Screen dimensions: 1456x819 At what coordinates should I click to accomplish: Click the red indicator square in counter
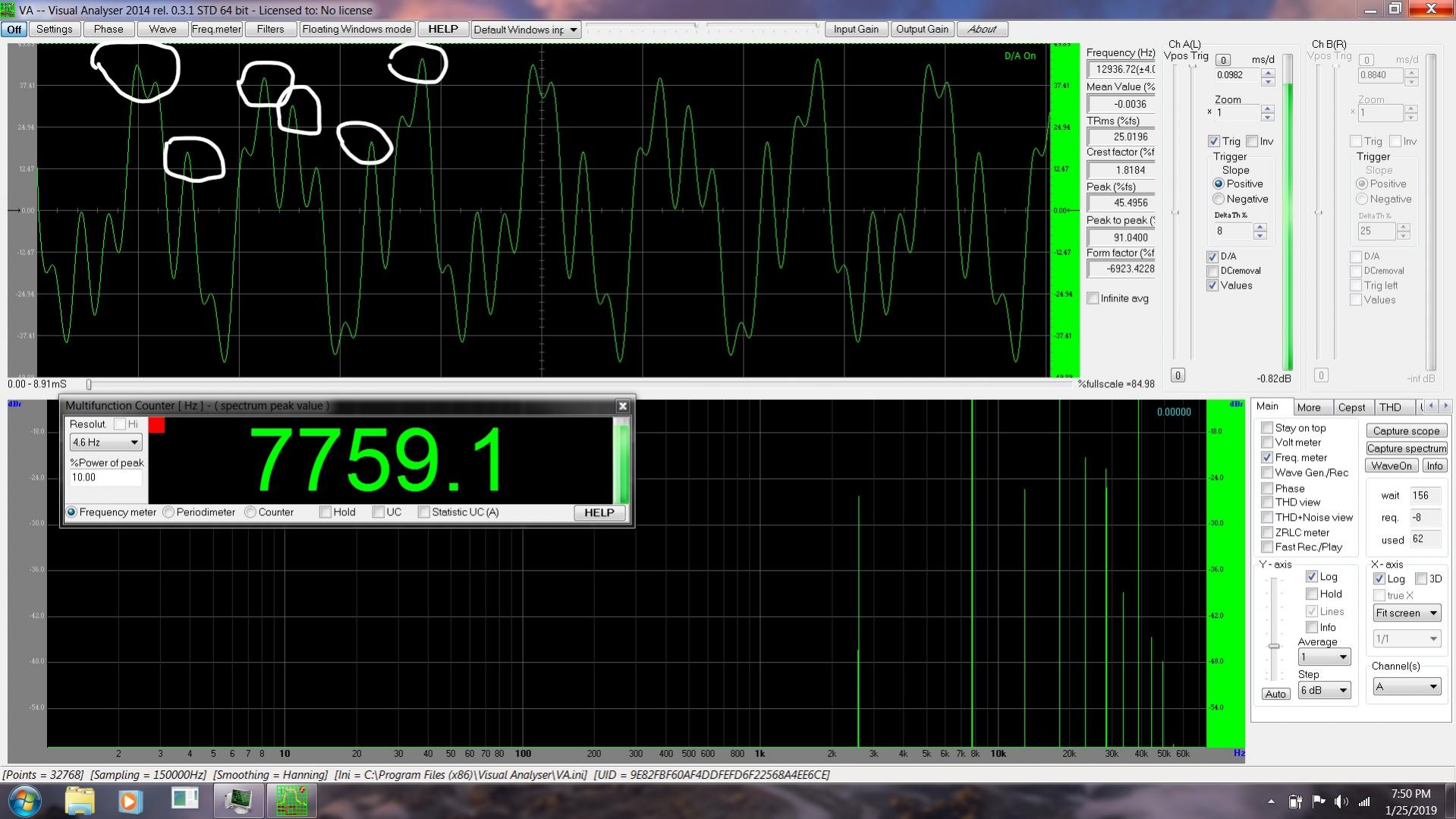pyautogui.click(x=156, y=425)
